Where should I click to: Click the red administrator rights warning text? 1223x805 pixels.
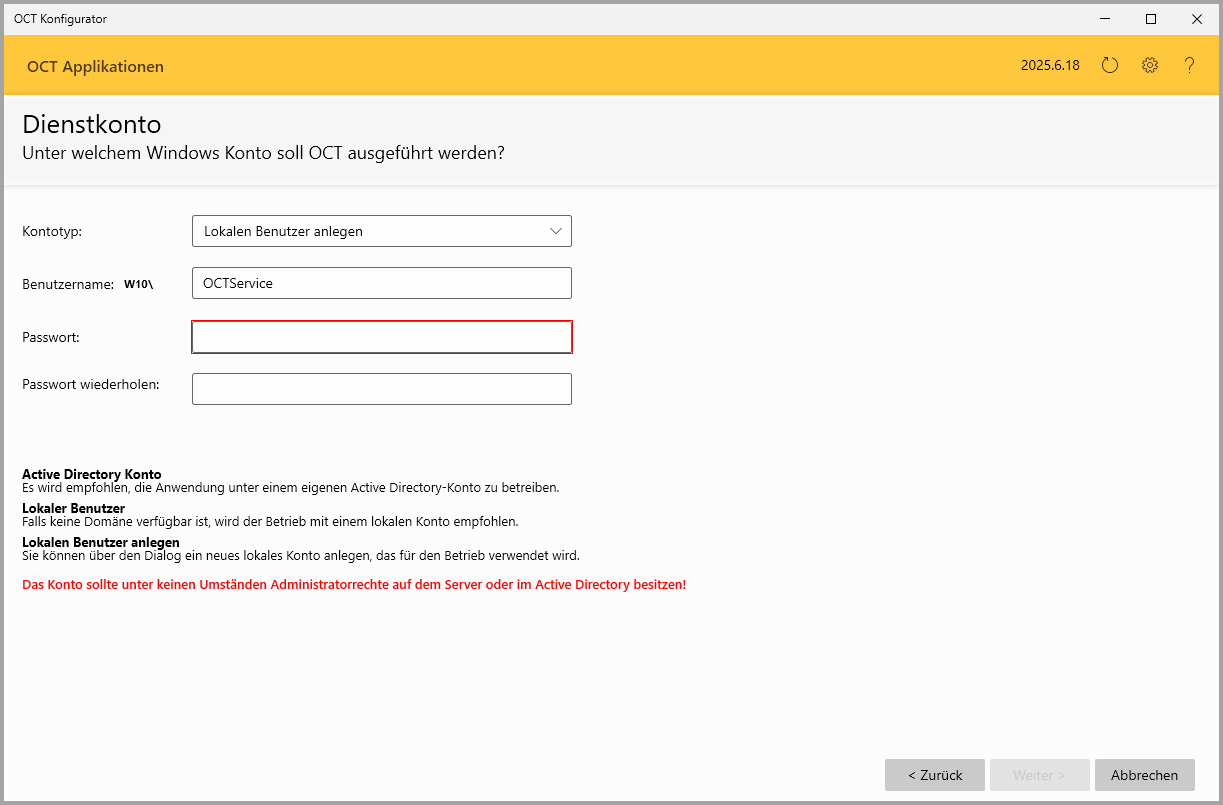pos(354,584)
